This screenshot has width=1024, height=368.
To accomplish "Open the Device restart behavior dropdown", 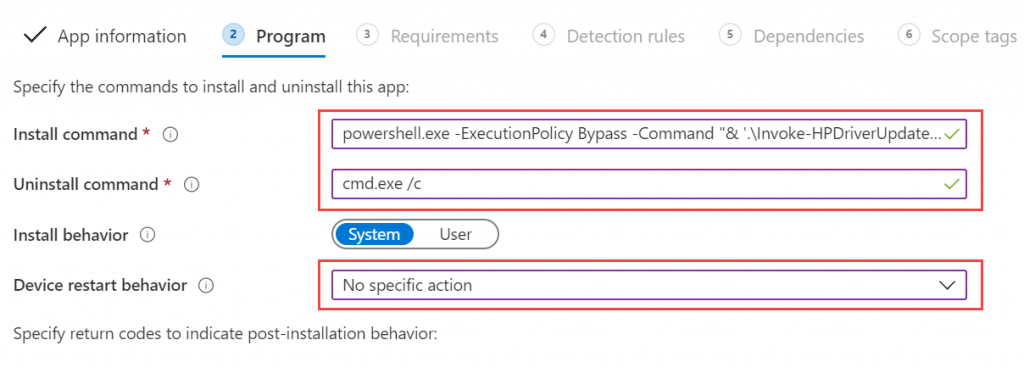I will point(649,285).
